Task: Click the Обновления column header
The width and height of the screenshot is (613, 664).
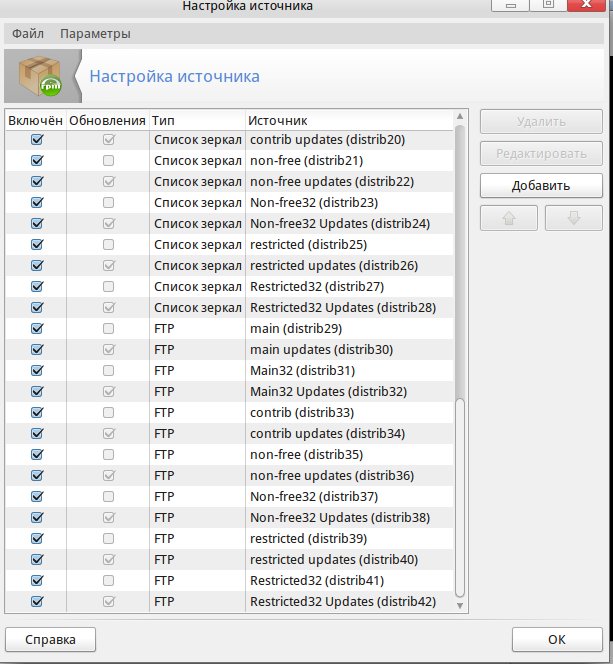Action: [x=108, y=121]
